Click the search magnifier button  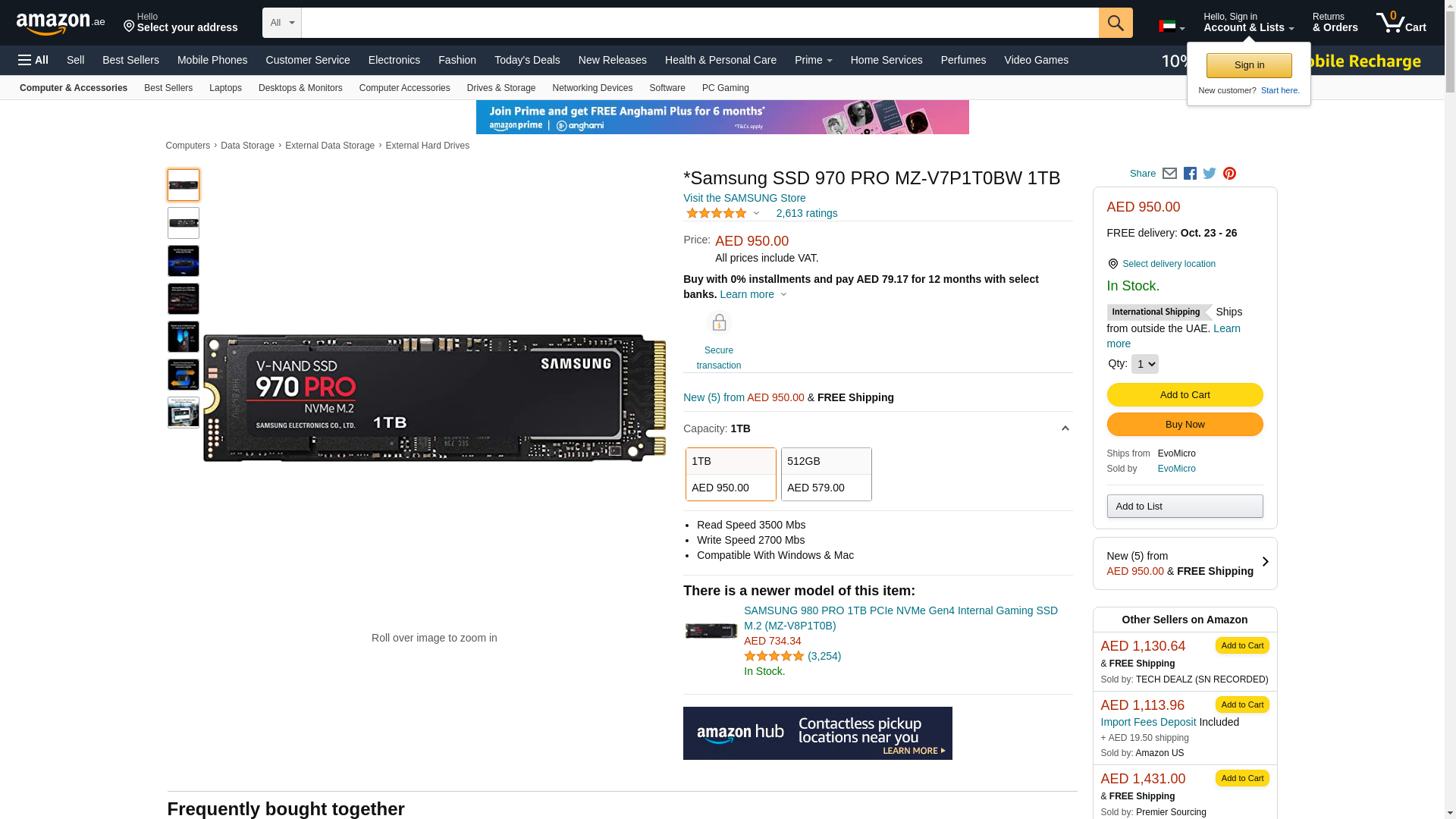point(1115,23)
